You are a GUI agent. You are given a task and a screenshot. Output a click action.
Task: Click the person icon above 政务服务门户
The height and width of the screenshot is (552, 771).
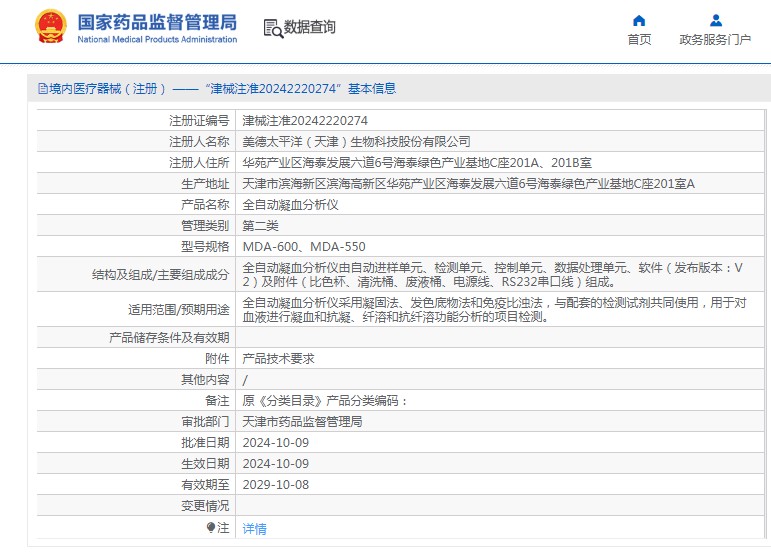point(715,20)
